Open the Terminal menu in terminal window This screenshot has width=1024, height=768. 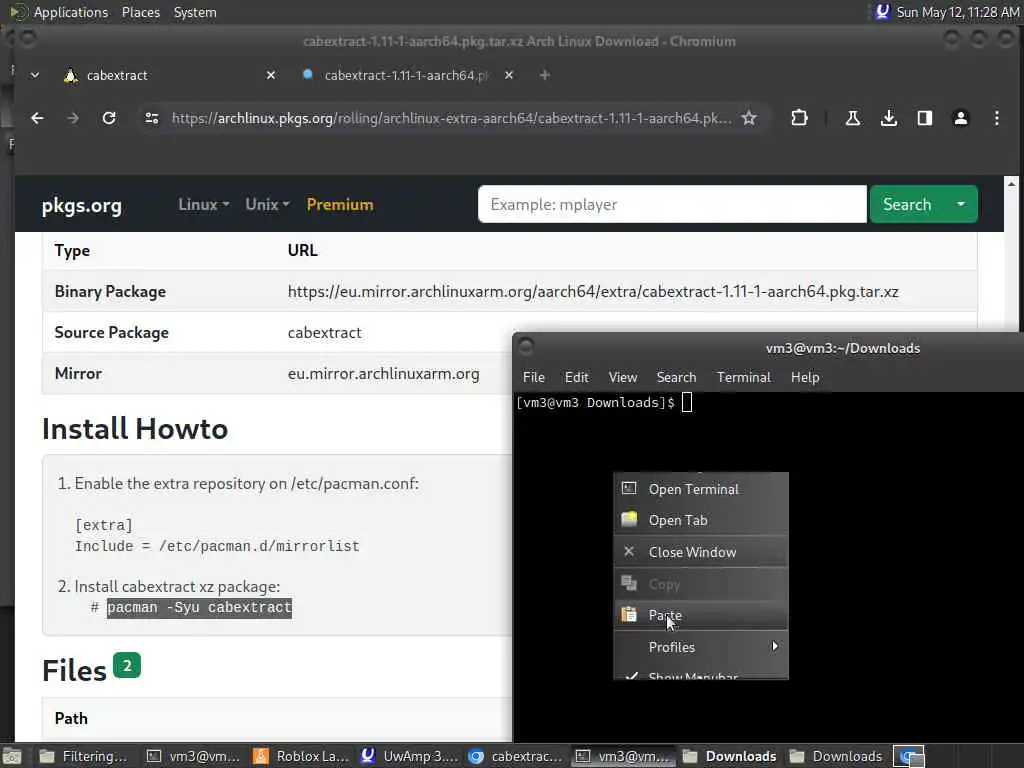coord(743,377)
